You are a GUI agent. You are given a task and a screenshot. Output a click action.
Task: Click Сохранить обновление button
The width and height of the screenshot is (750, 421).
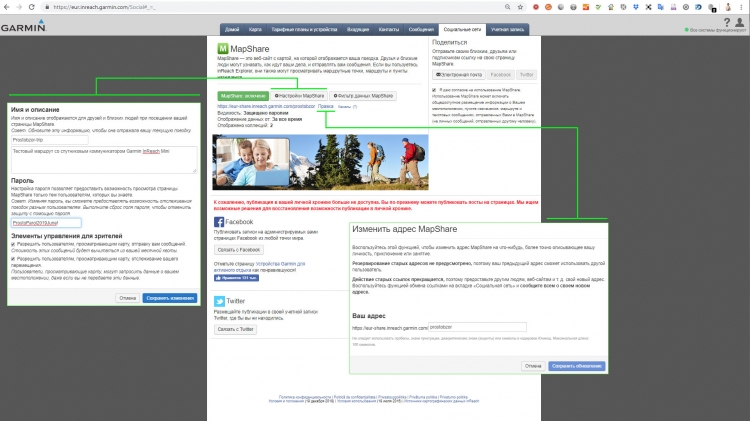pyautogui.click(x=577, y=366)
